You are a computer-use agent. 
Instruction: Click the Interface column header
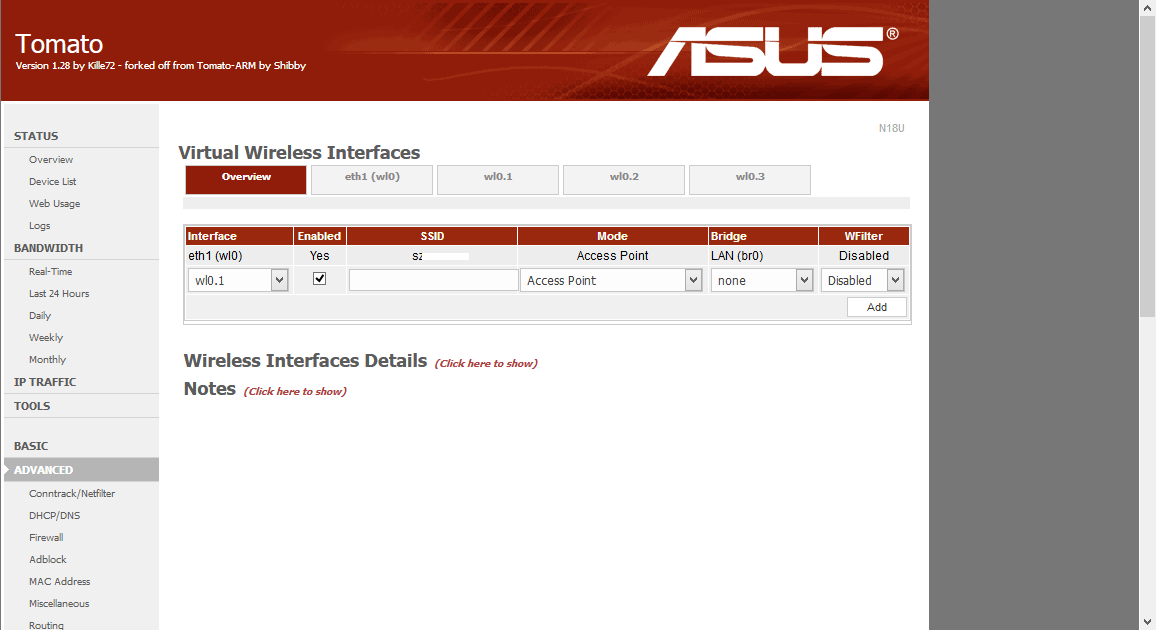click(239, 236)
